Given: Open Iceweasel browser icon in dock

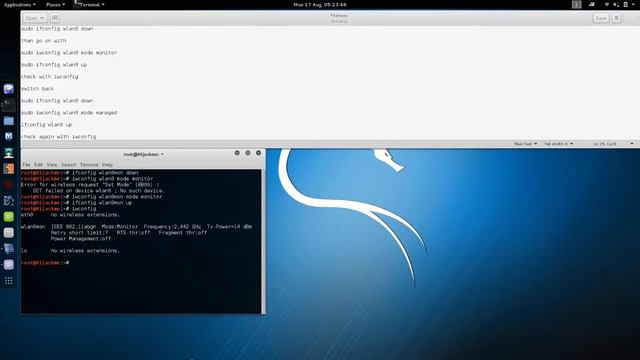Looking at the screenshot, I should (x=9, y=89).
